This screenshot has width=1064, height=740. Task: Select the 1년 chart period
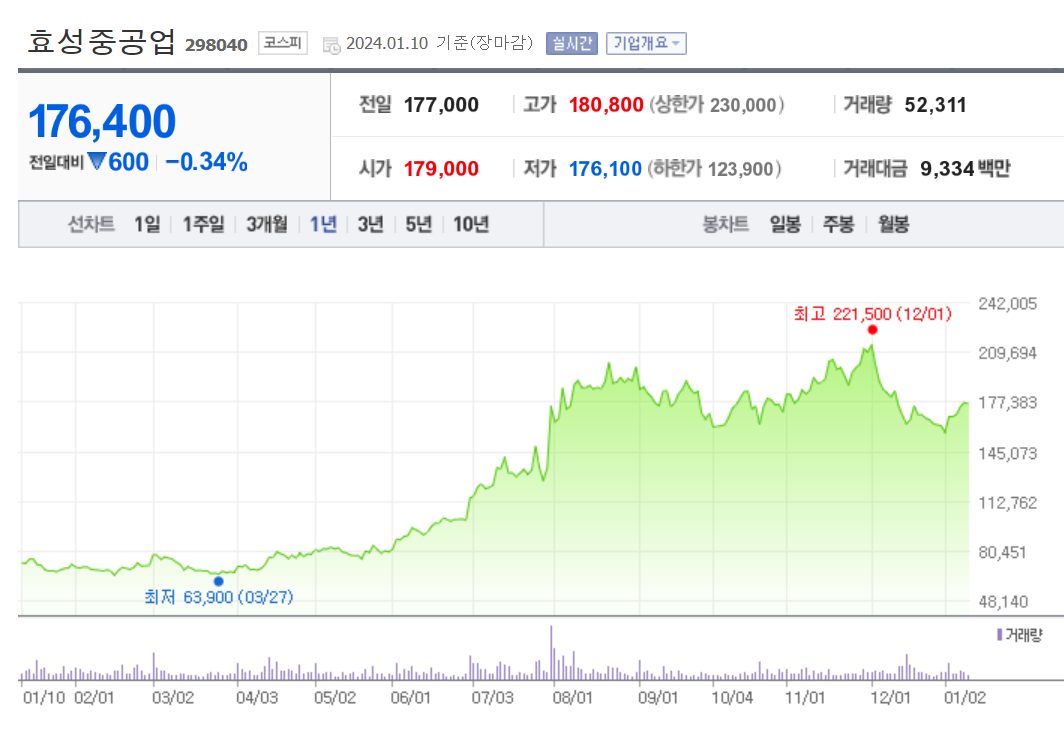323,224
